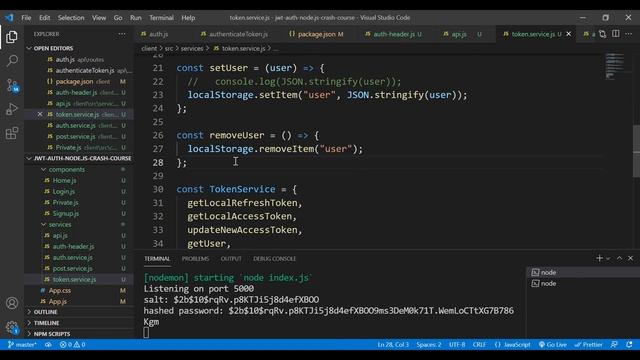Open Signup.js in the file tree
640x360 pixels.
coord(66,213)
